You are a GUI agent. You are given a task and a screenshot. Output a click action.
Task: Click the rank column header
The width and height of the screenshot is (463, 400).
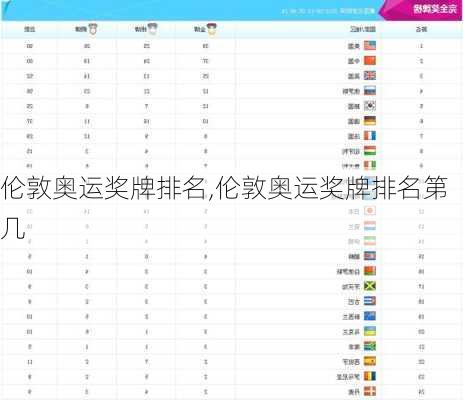click(x=421, y=29)
